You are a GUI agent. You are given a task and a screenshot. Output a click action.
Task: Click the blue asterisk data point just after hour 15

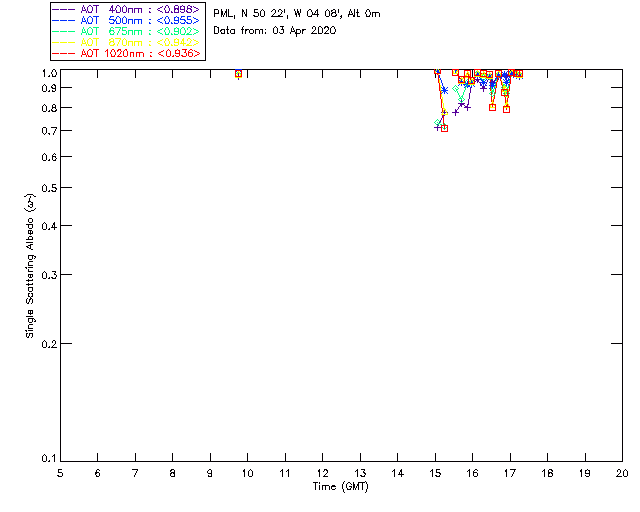point(444,90)
